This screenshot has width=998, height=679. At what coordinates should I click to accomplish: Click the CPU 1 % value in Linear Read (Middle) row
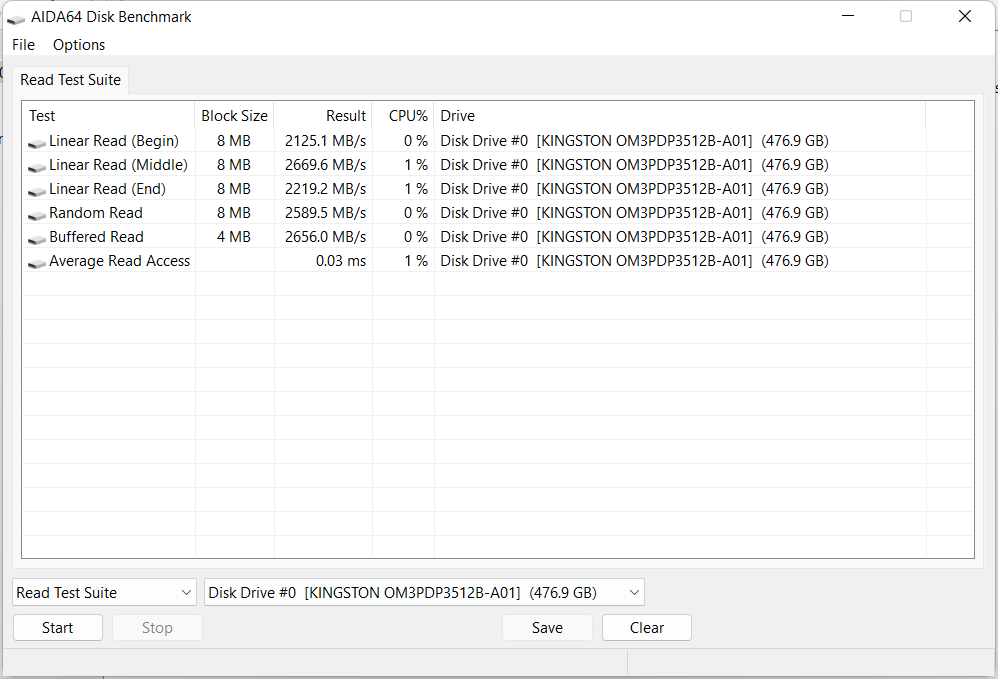416,165
